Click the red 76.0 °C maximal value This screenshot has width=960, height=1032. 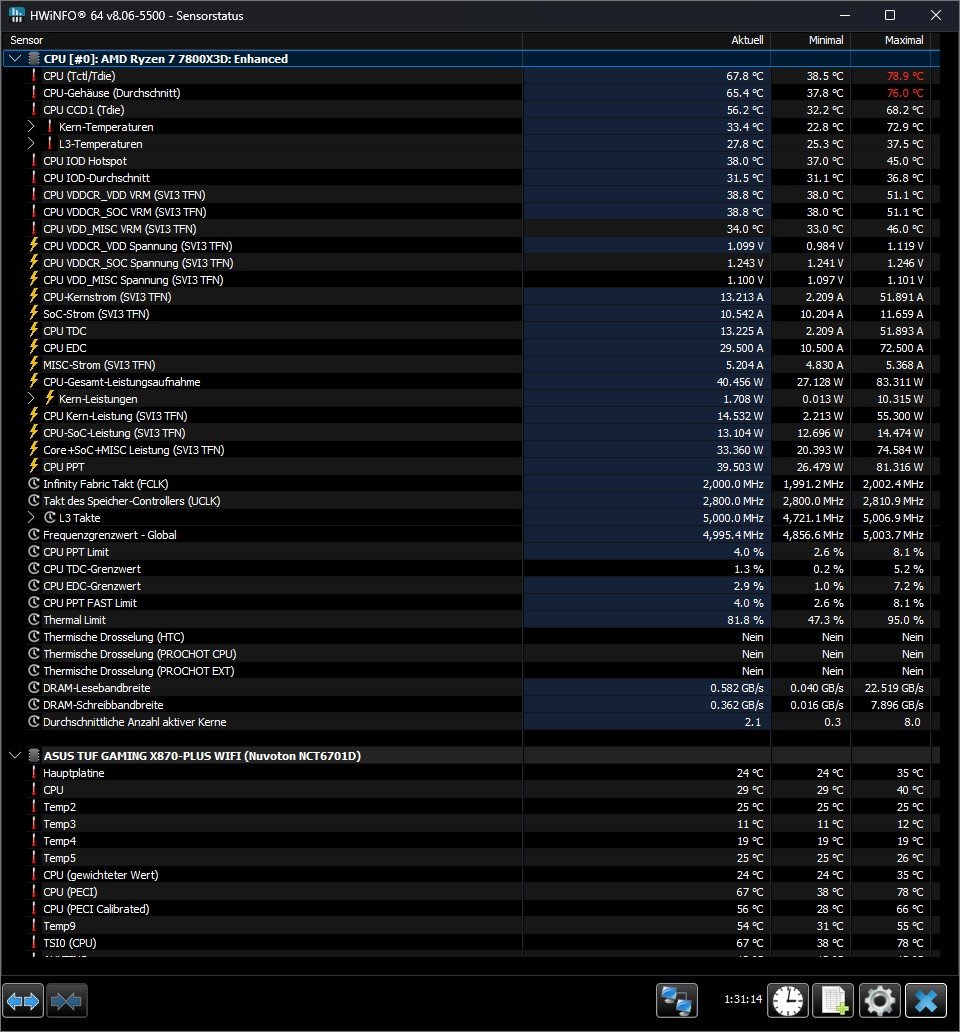[x=905, y=93]
